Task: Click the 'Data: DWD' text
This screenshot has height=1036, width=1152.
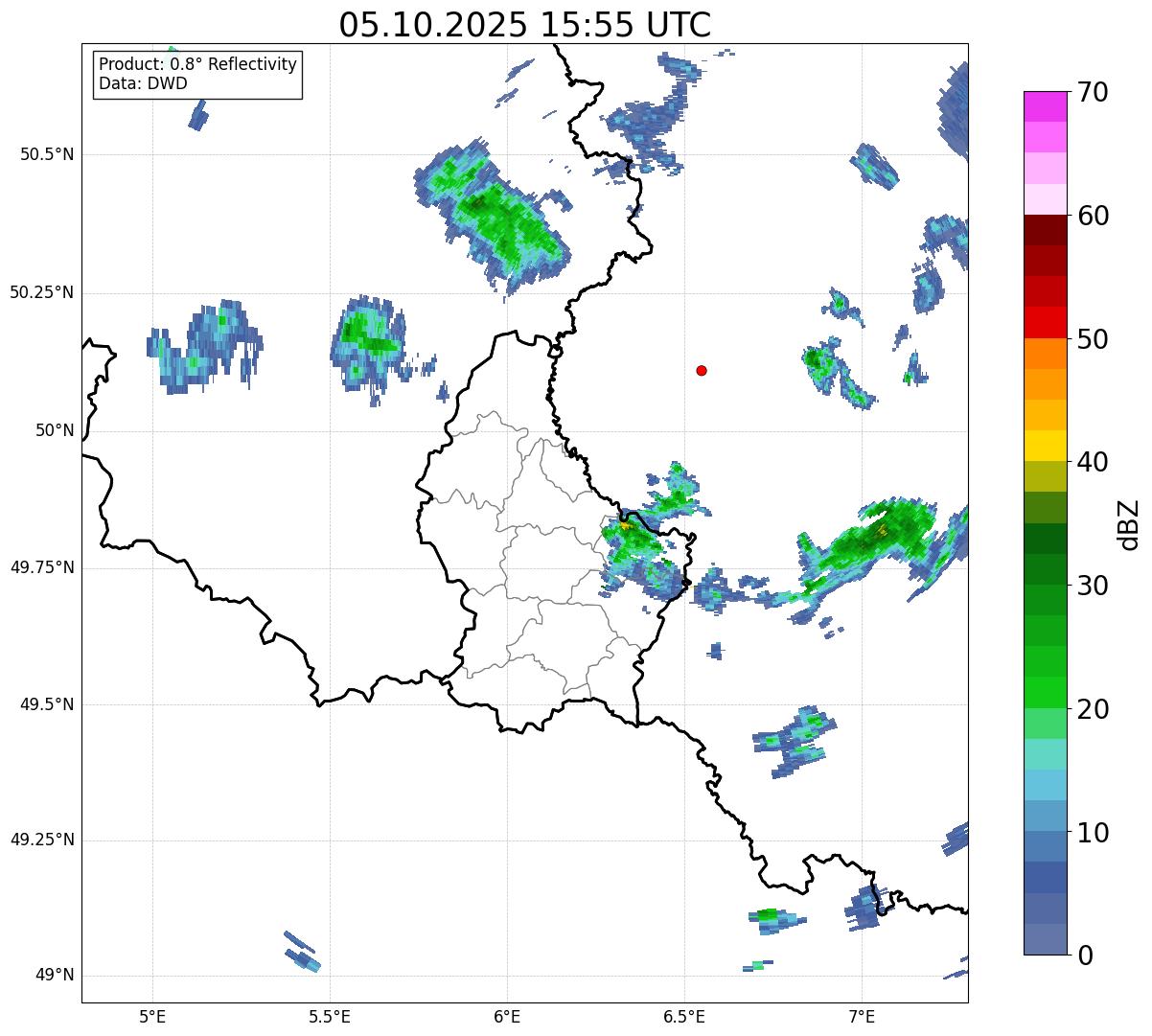Action: (x=143, y=83)
